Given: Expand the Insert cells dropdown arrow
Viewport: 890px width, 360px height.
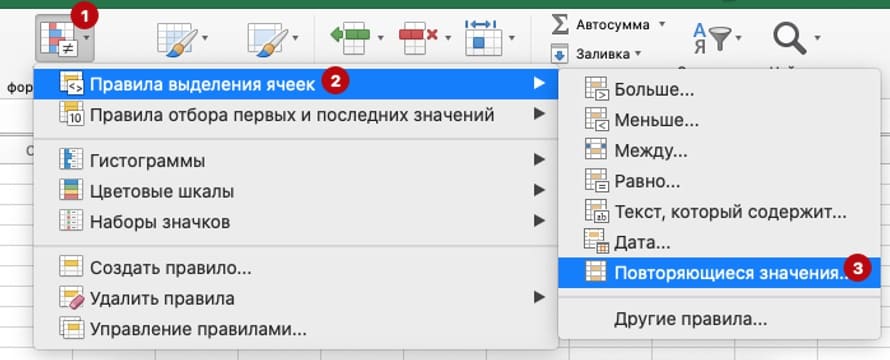Looking at the screenshot, I should [380, 38].
